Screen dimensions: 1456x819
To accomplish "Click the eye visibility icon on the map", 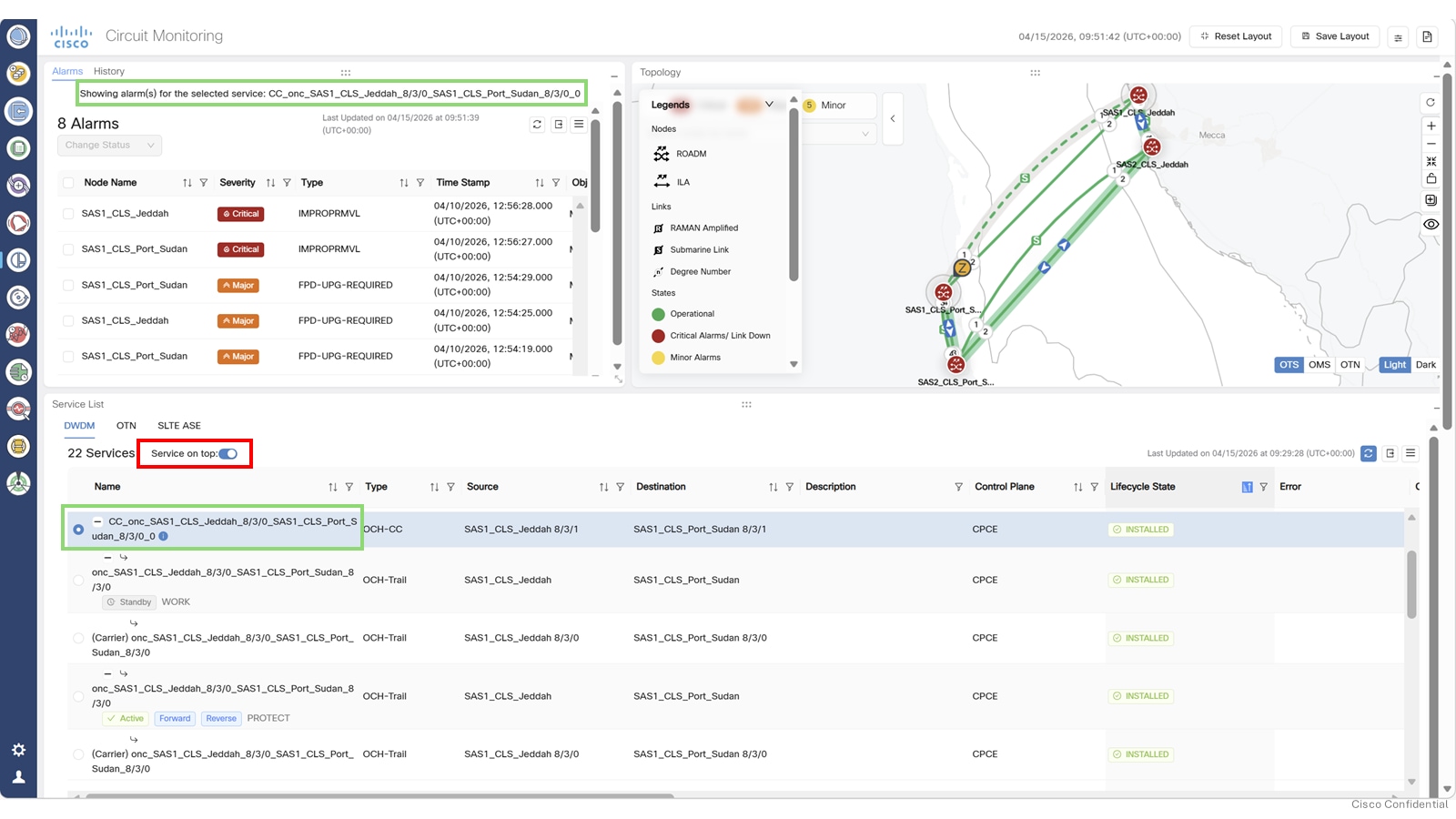I will pyautogui.click(x=1431, y=223).
